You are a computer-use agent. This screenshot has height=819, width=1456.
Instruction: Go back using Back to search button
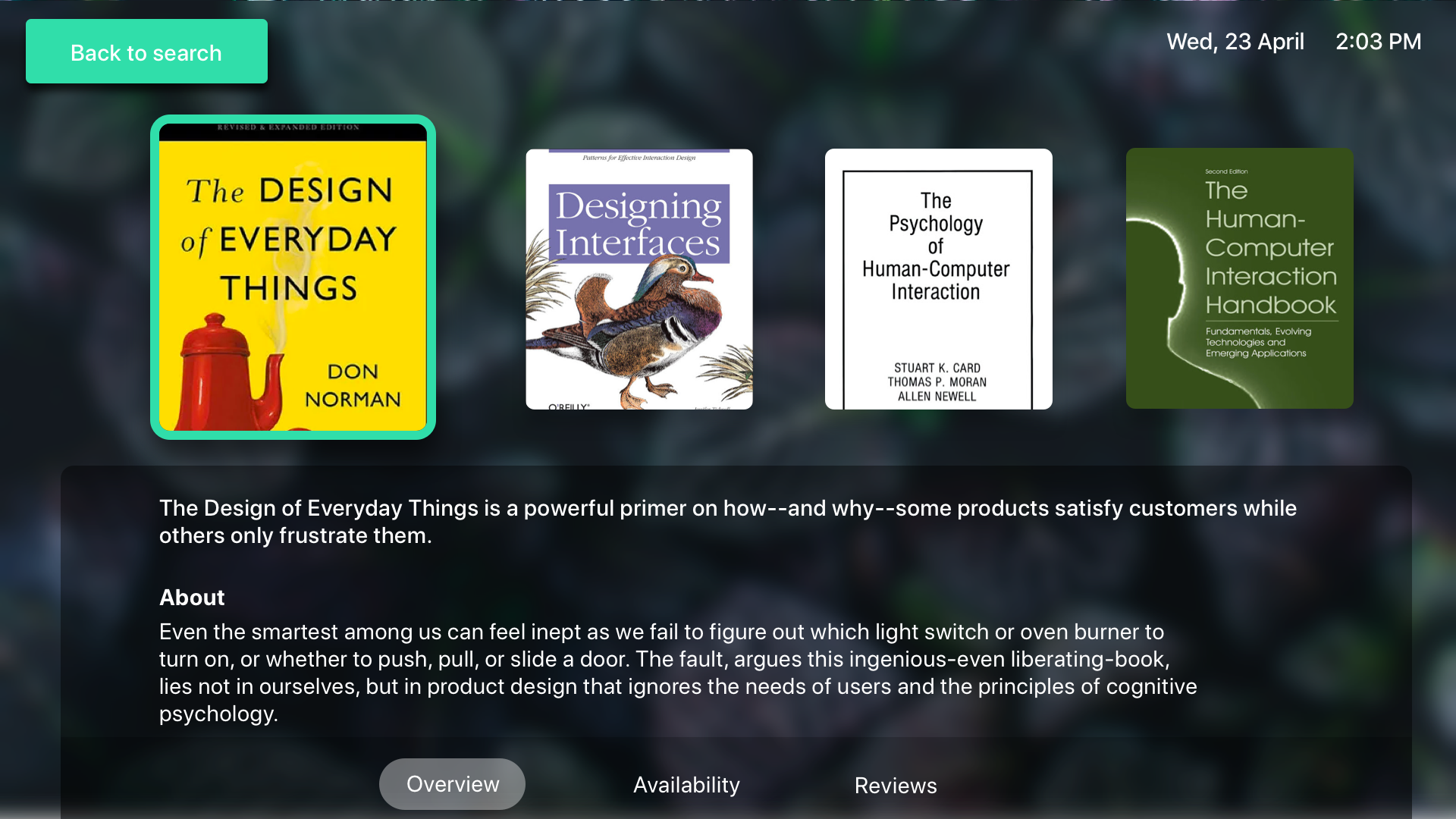(146, 52)
